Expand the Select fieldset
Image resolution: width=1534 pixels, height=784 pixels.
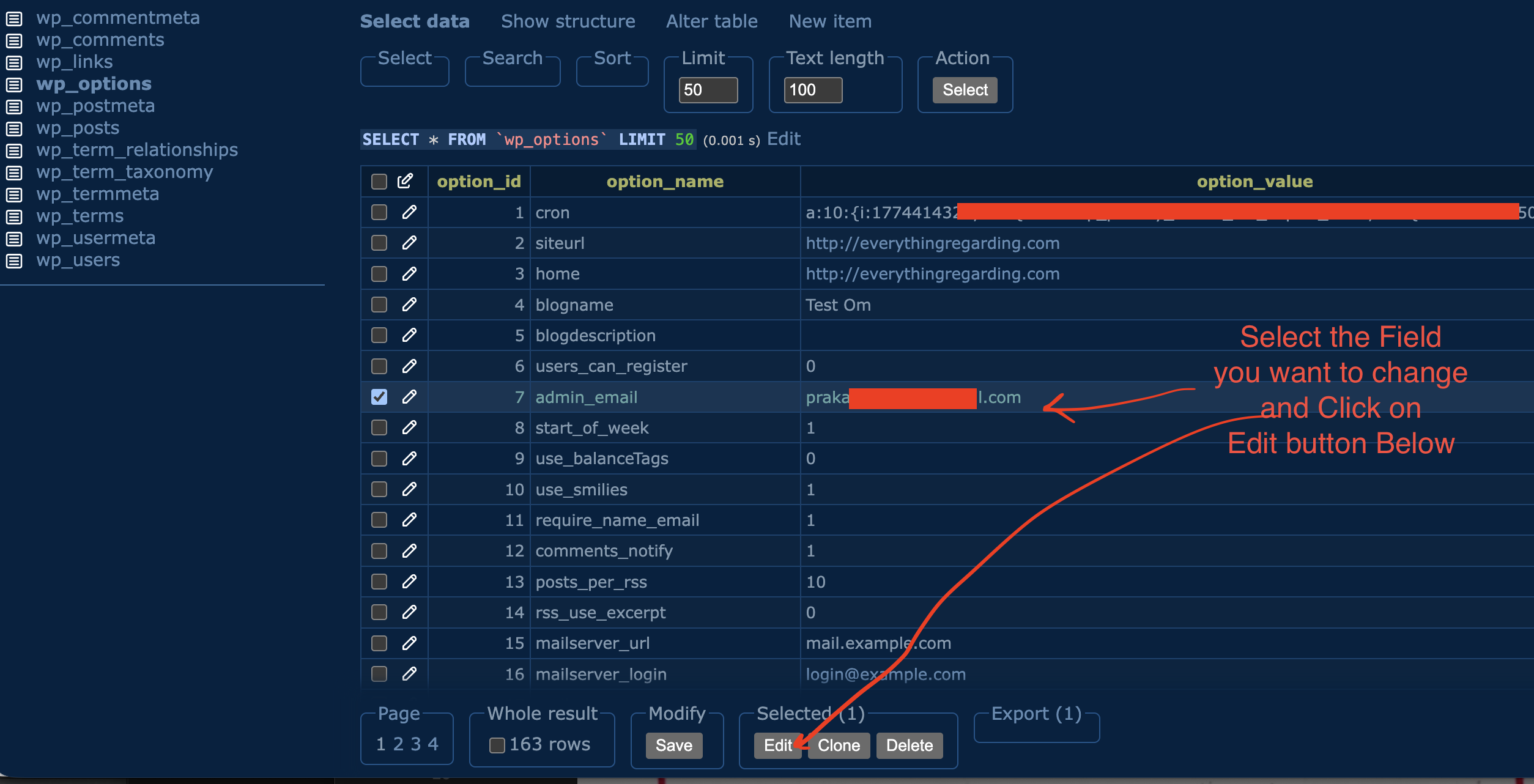click(404, 58)
